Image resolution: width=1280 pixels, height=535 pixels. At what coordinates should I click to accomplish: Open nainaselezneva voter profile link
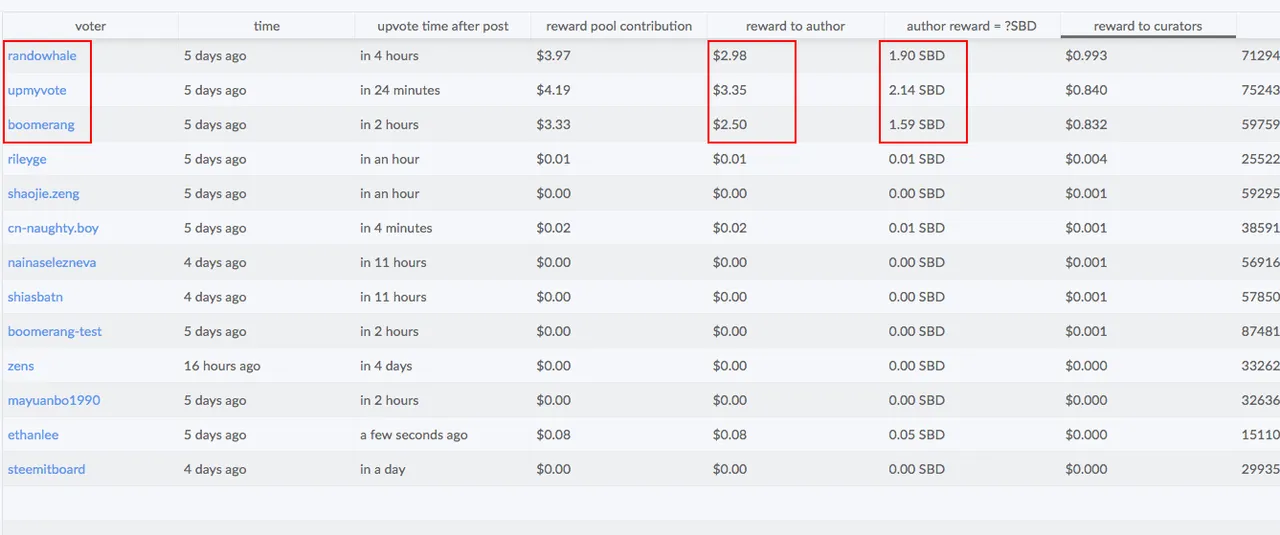pyautogui.click(x=52, y=263)
